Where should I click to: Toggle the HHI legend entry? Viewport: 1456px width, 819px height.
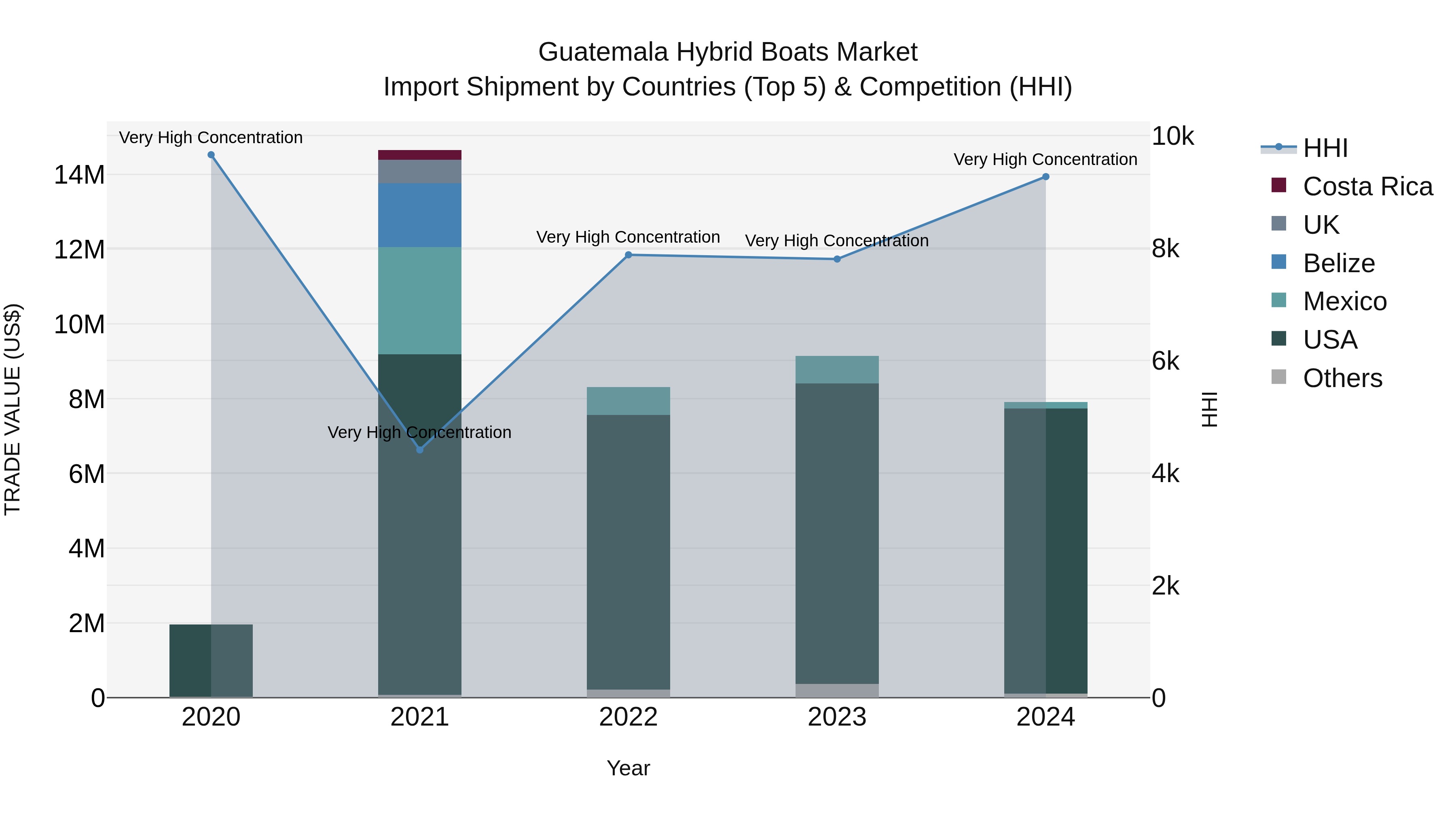click(1304, 148)
